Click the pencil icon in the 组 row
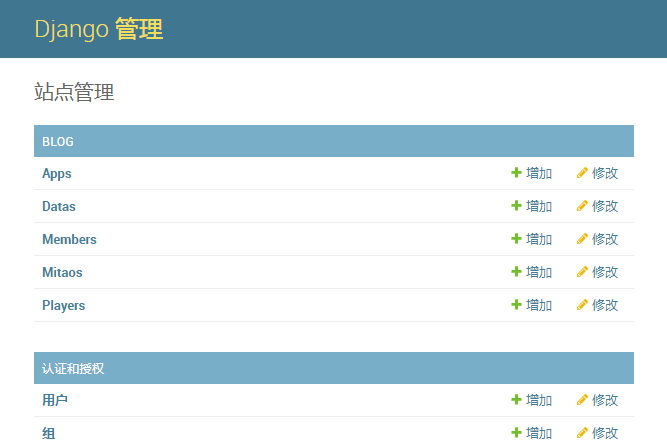Image resolution: width=667 pixels, height=444 pixels. (582, 433)
